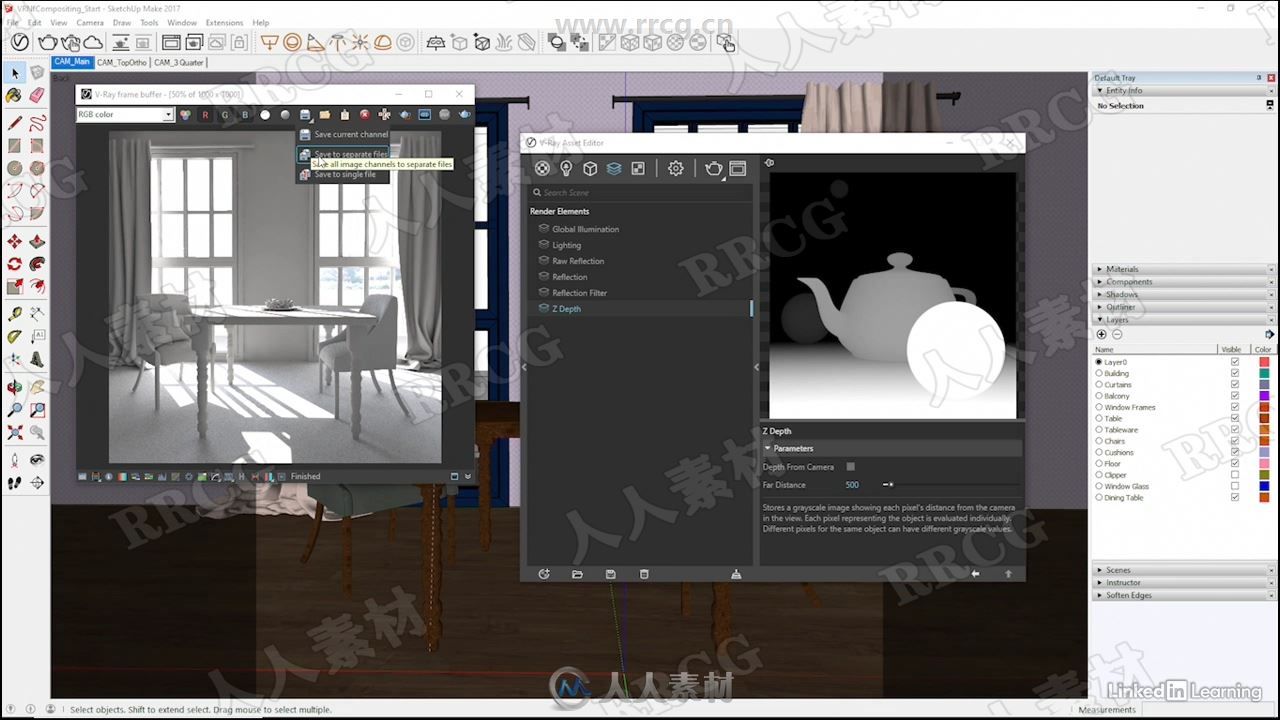Expand the Materials tray panel
Screen dimensions: 1280x720
(1183, 269)
